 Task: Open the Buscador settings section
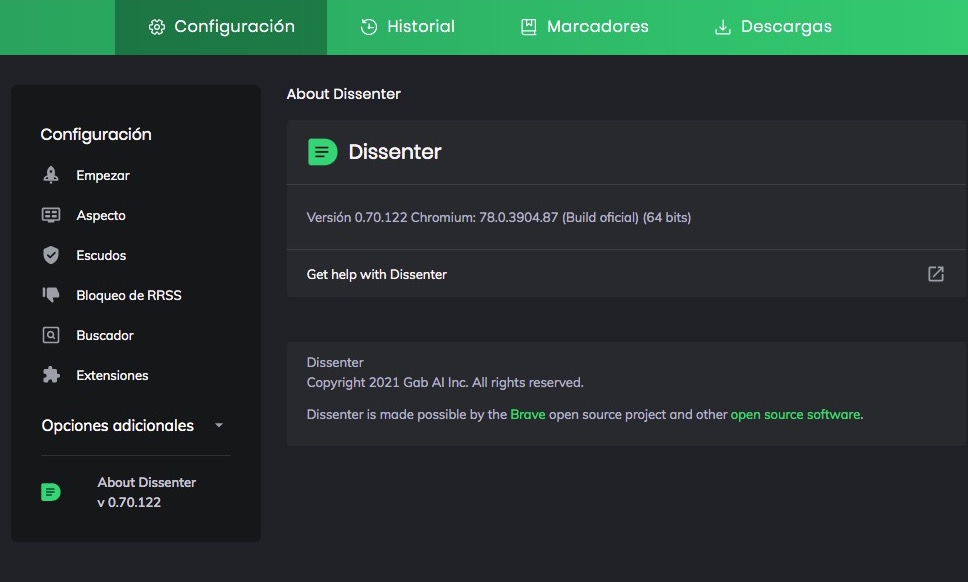pos(104,335)
